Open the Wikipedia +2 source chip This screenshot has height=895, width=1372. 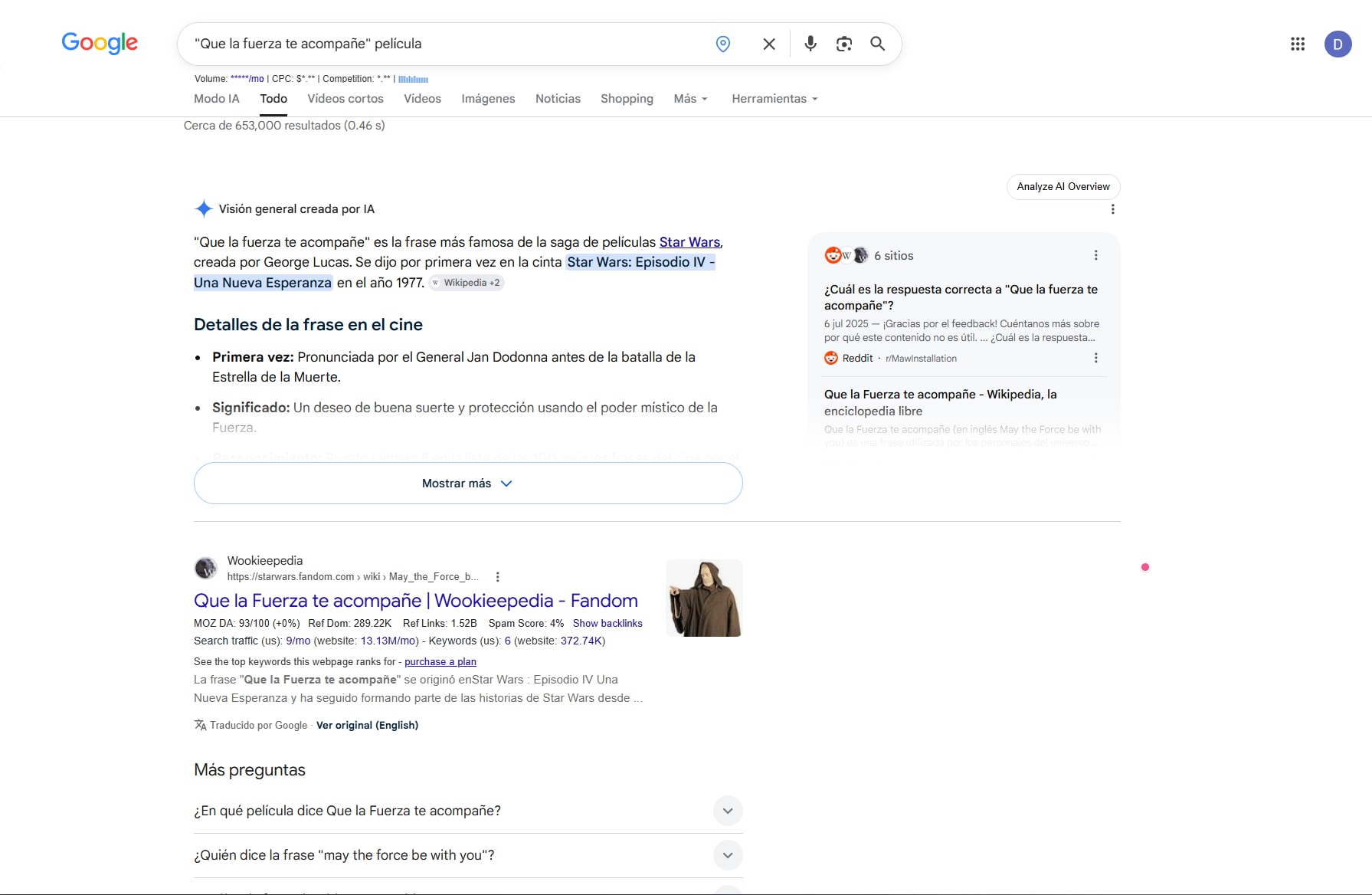tap(466, 283)
